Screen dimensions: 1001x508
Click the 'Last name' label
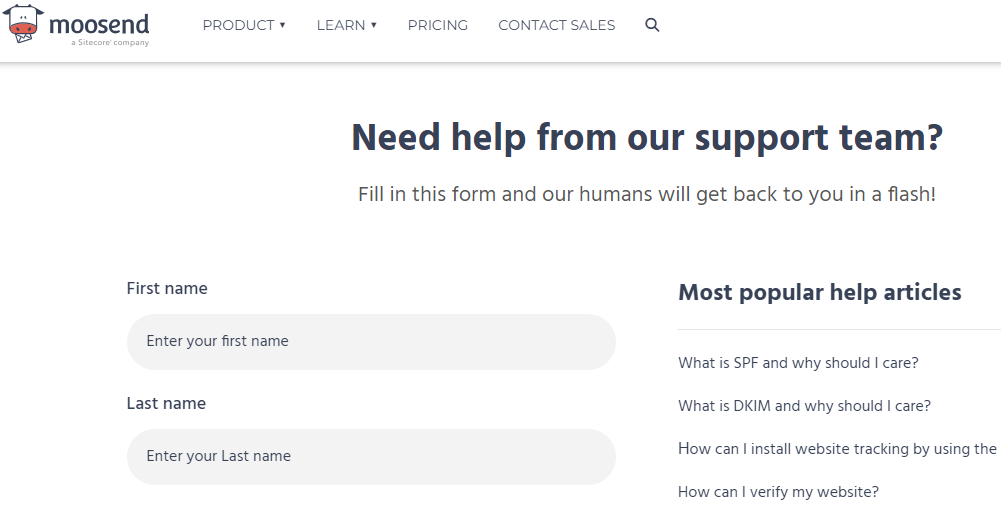[166, 403]
